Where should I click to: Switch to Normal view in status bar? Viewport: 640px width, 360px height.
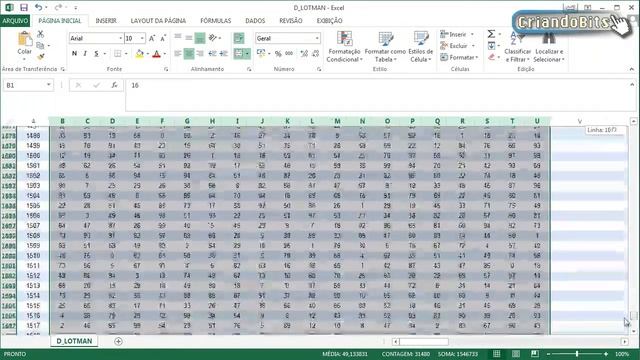click(x=497, y=354)
